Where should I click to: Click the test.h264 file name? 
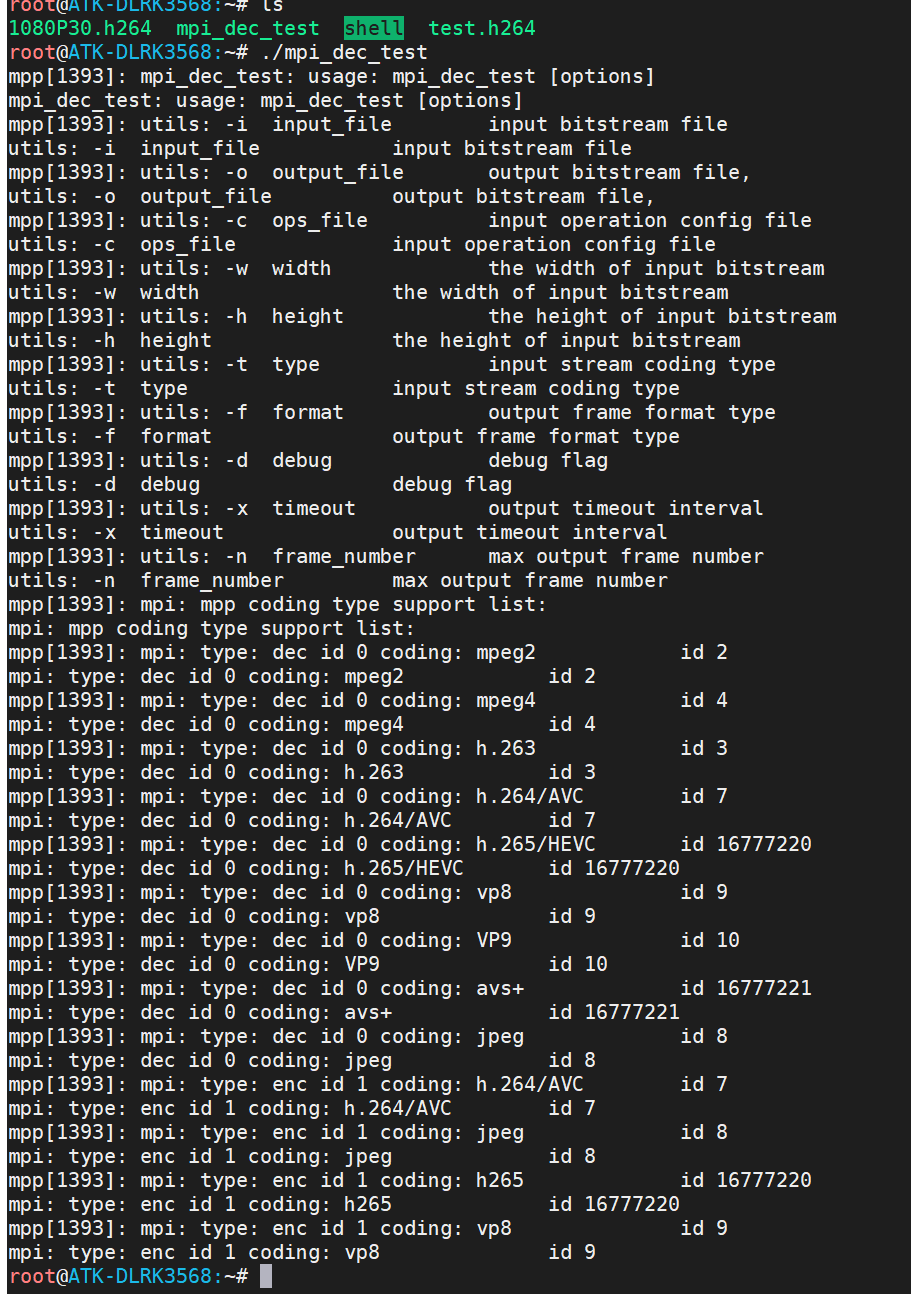[x=482, y=28]
